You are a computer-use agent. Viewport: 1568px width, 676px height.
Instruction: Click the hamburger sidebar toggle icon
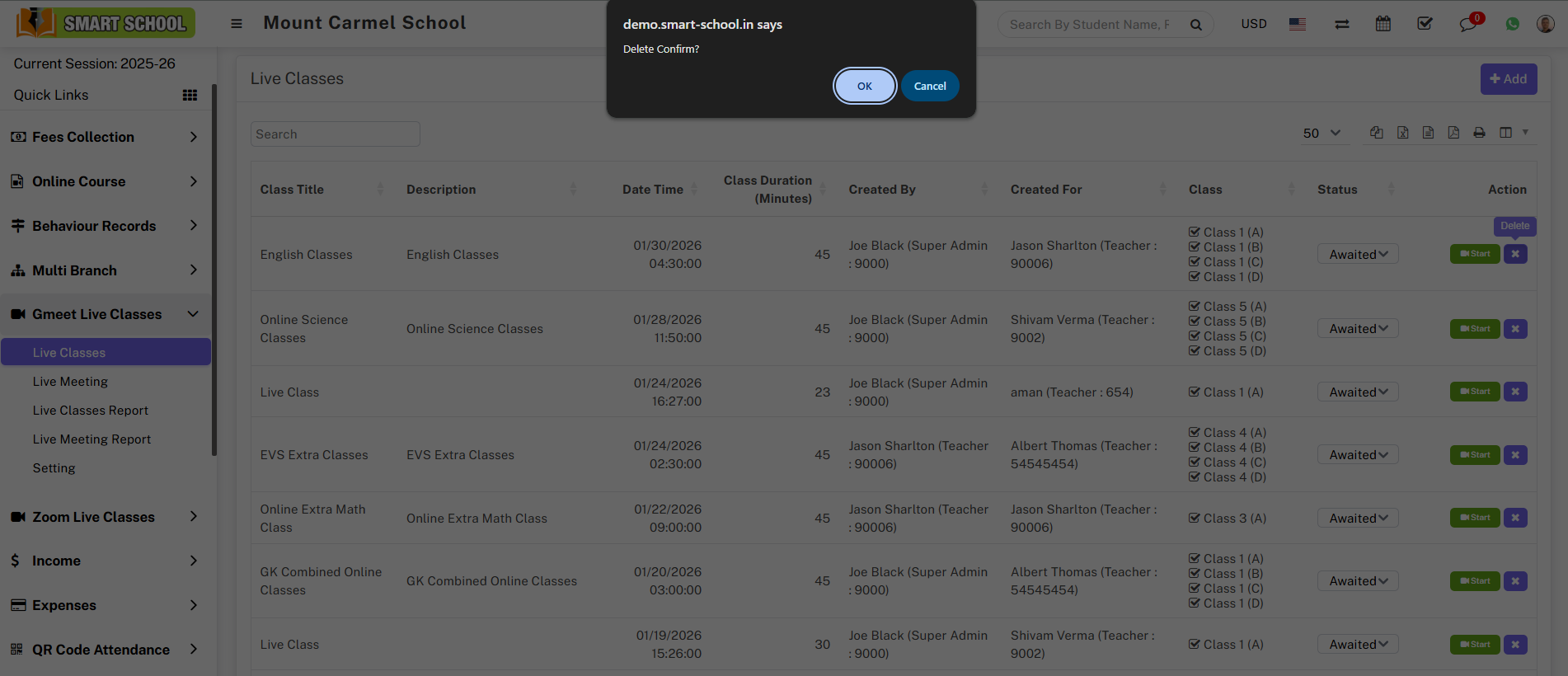(237, 24)
